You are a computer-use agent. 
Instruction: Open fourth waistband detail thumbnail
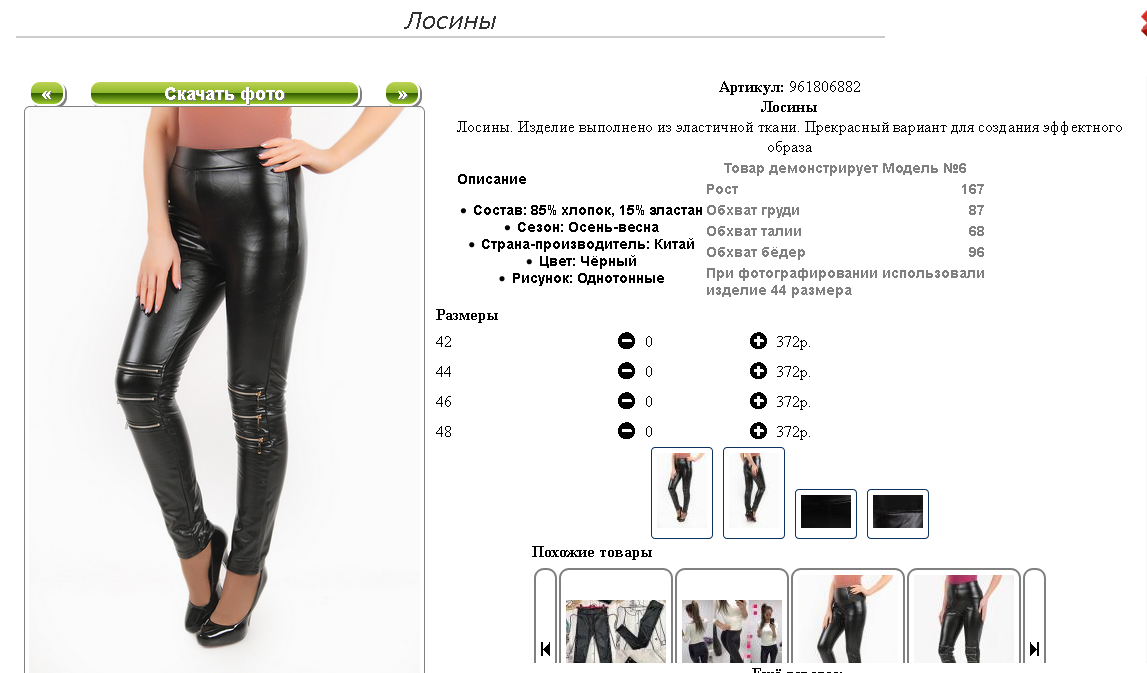tap(898, 514)
